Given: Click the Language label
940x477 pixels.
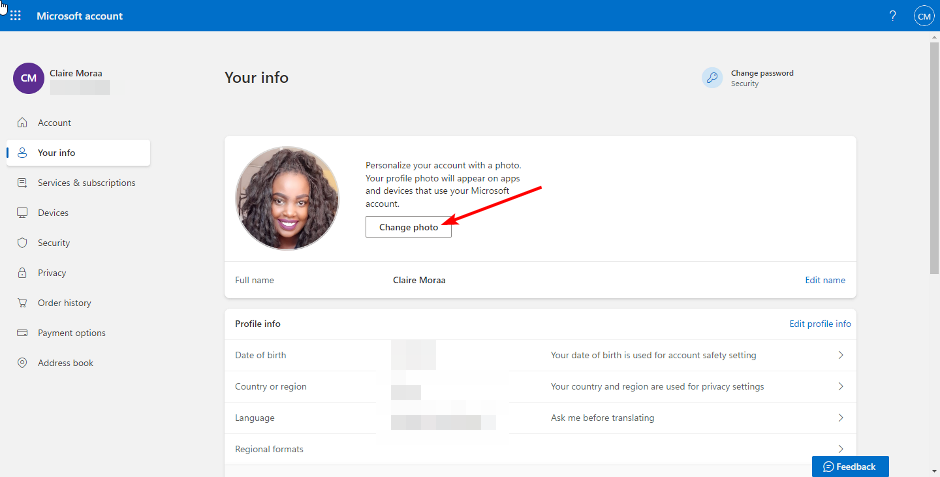Looking at the screenshot, I should pyautogui.click(x=254, y=418).
